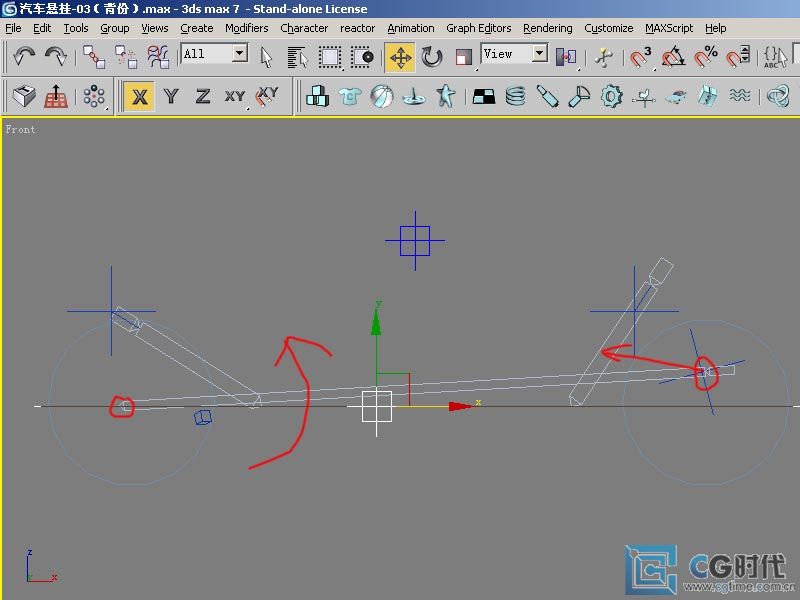The height and width of the screenshot is (600, 800).
Task: Click the reactor Plane icon
Action: (x=484, y=96)
